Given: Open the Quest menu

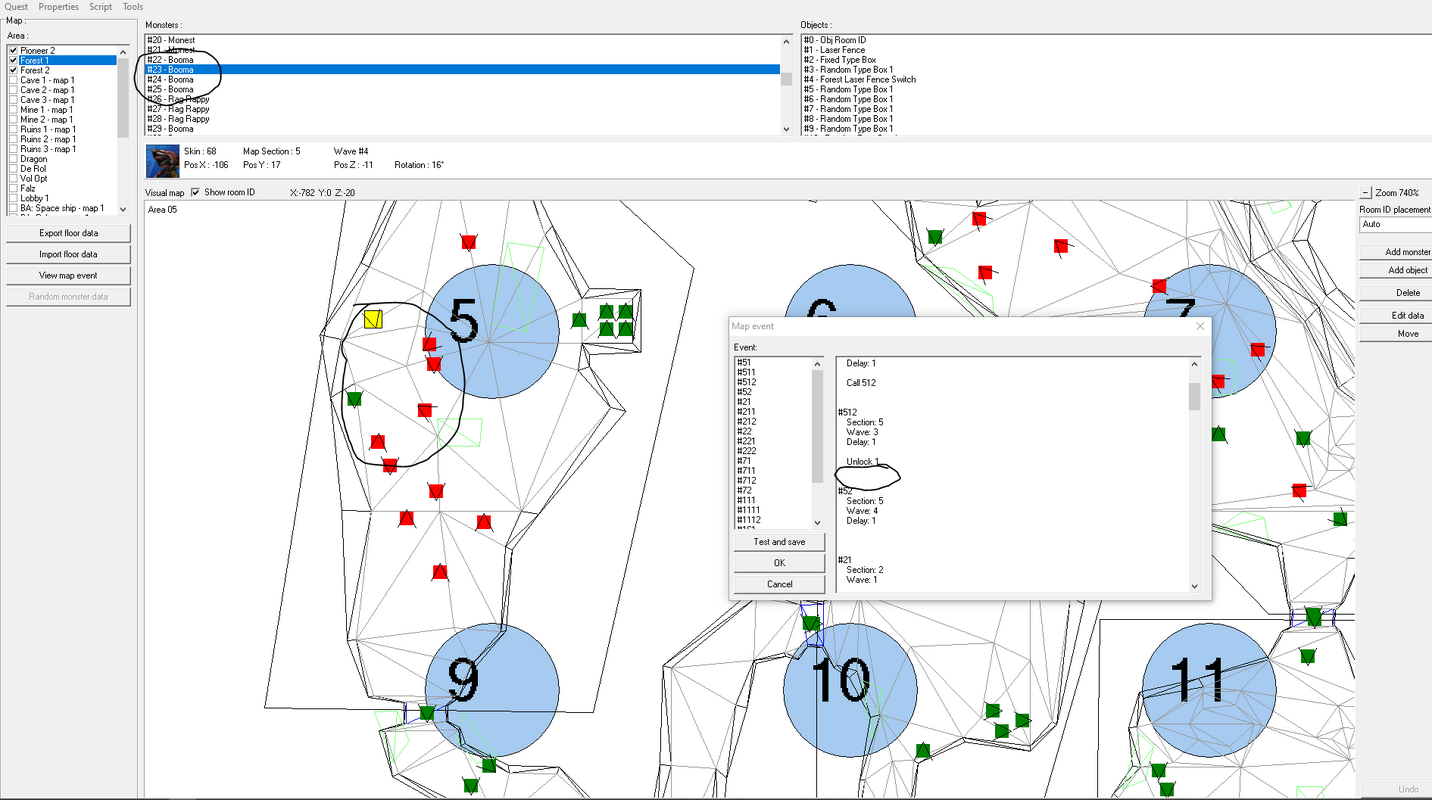Looking at the screenshot, I should point(16,7).
